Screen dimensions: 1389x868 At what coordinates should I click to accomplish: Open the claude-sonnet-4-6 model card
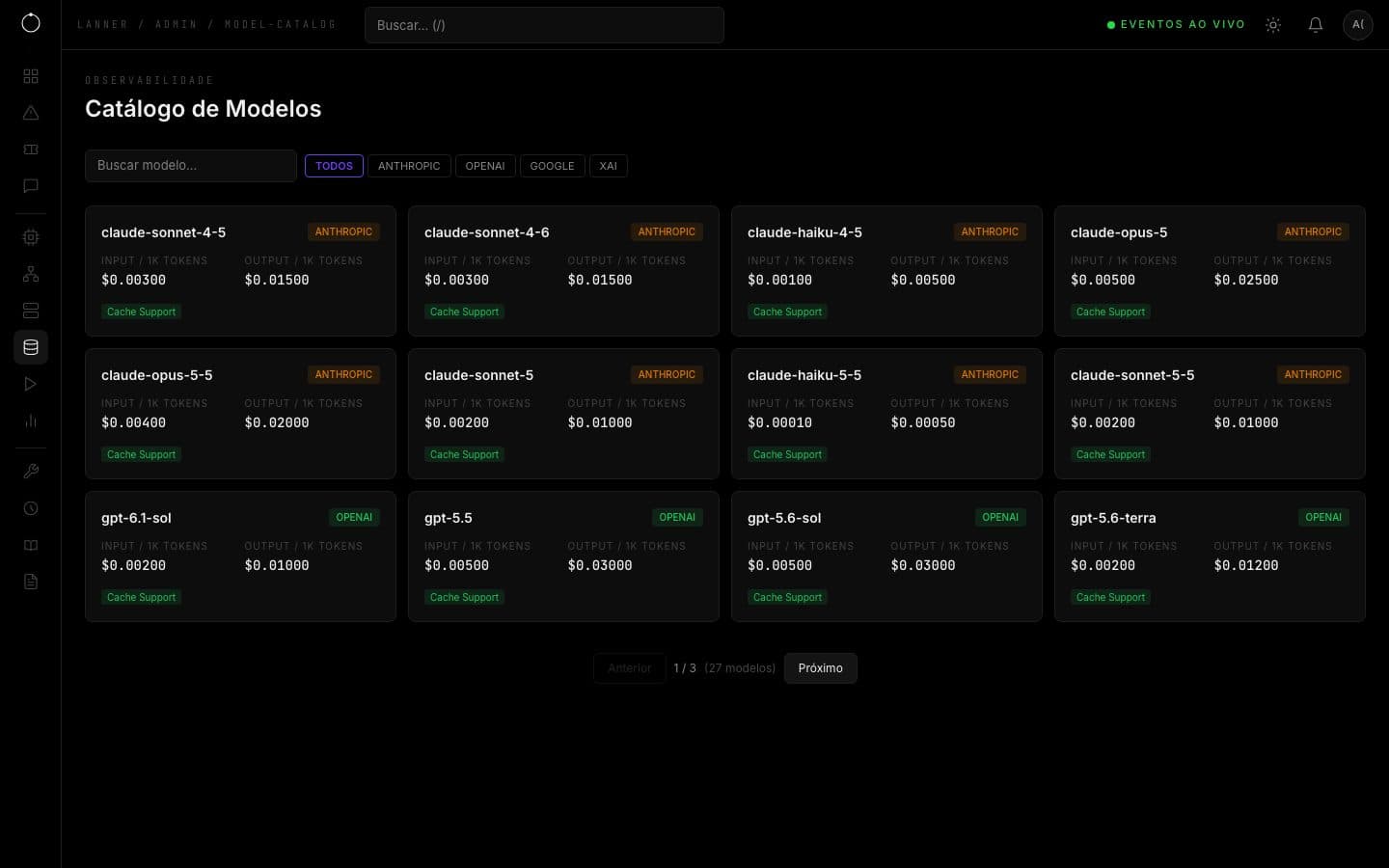pos(563,271)
